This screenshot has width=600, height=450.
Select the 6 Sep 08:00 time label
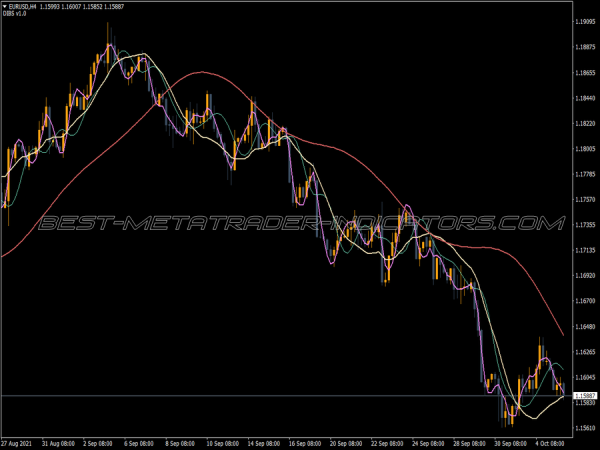coord(143,443)
